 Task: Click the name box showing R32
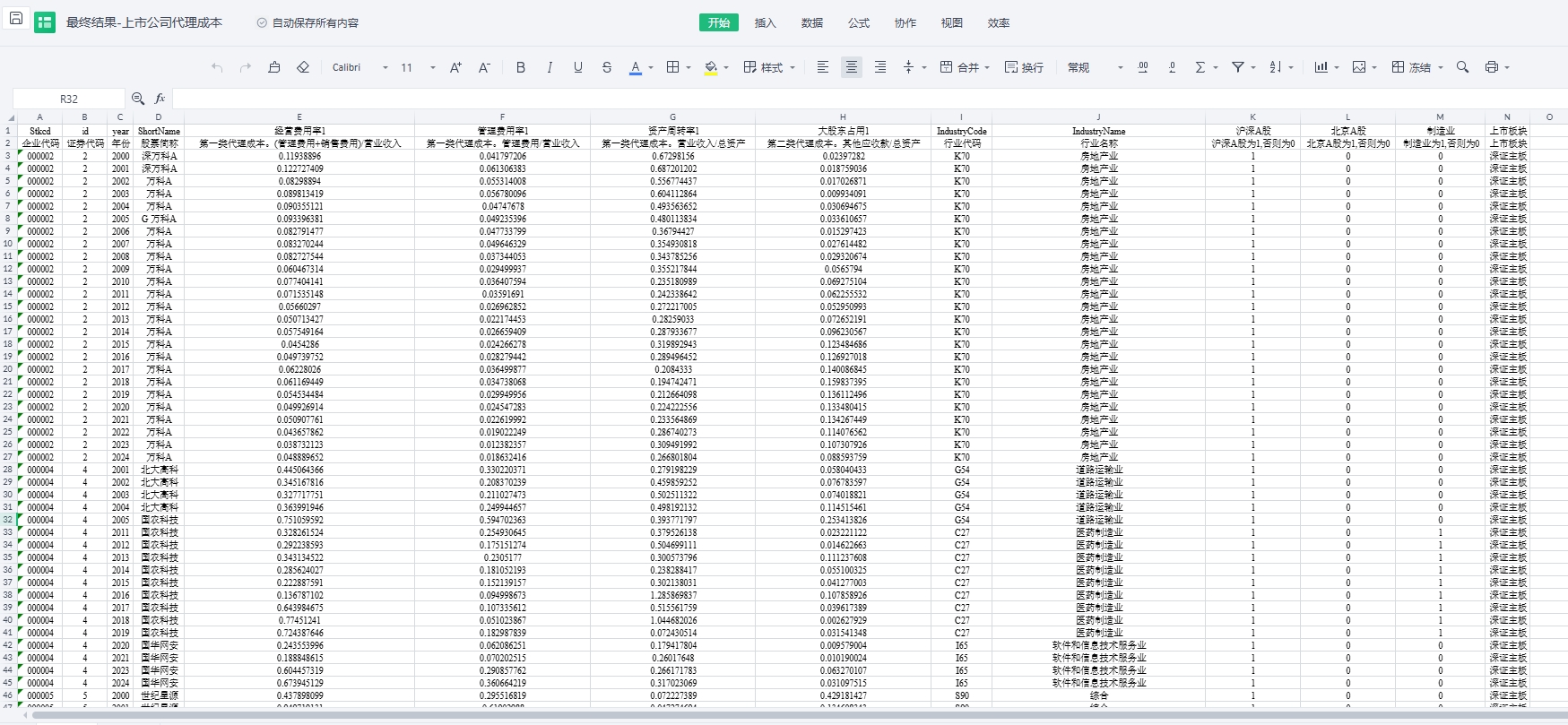(69, 99)
